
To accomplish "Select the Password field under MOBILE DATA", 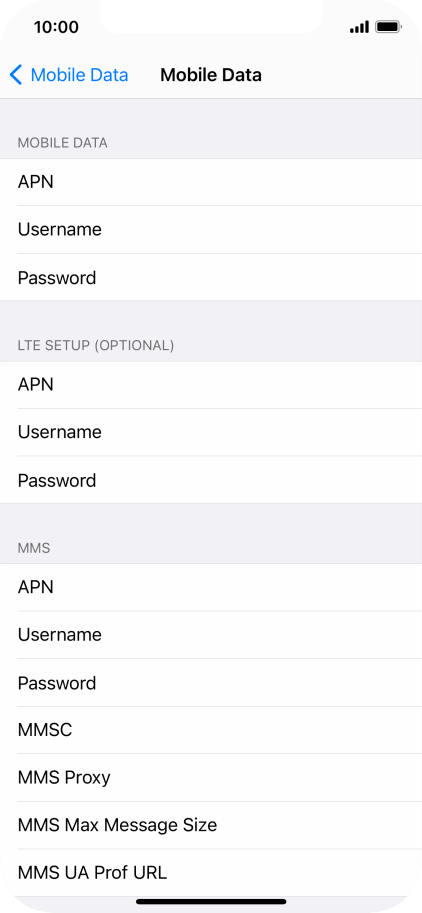I will (x=211, y=277).
